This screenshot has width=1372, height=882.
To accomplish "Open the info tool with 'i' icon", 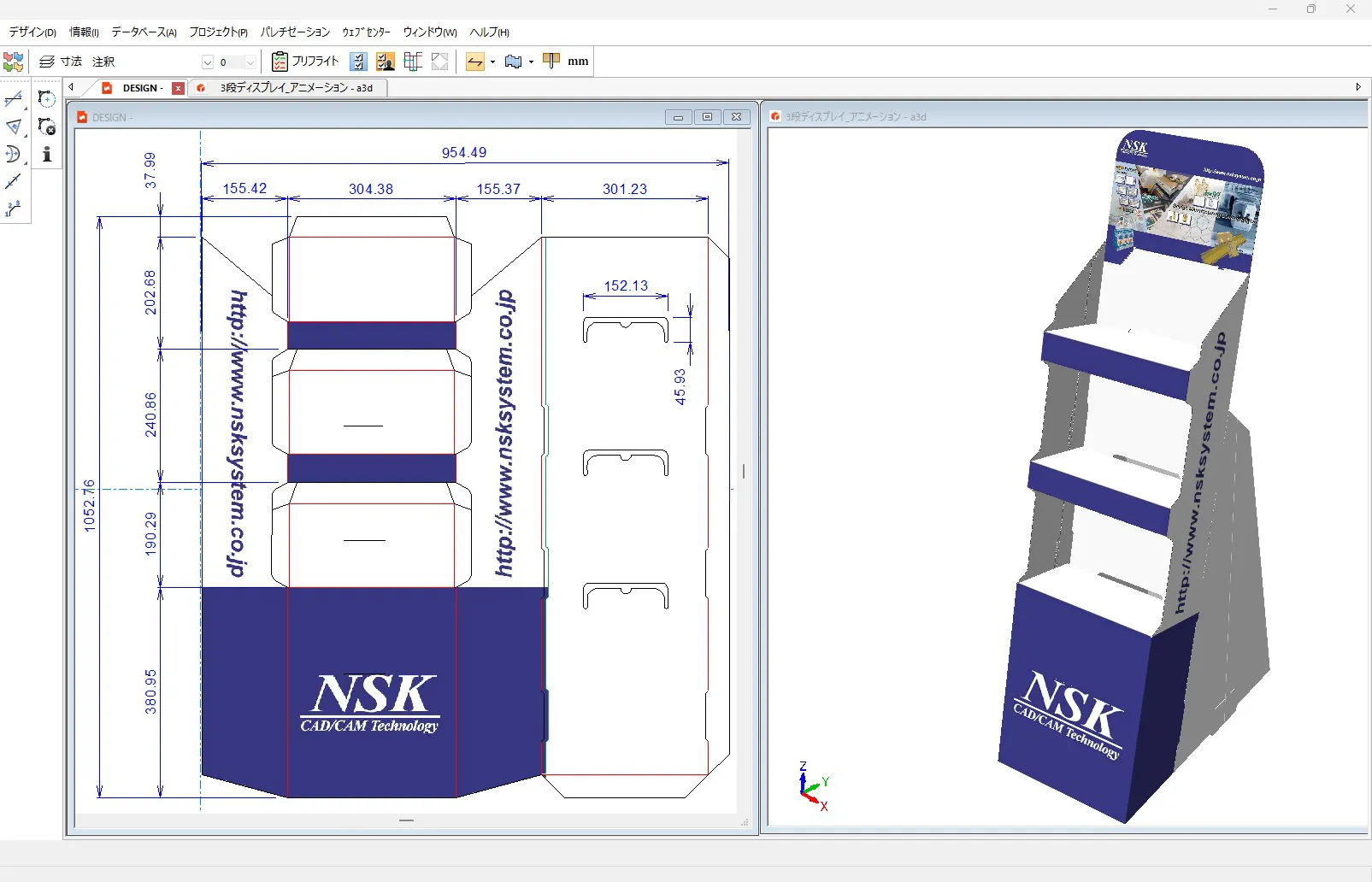I will [x=47, y=155].
